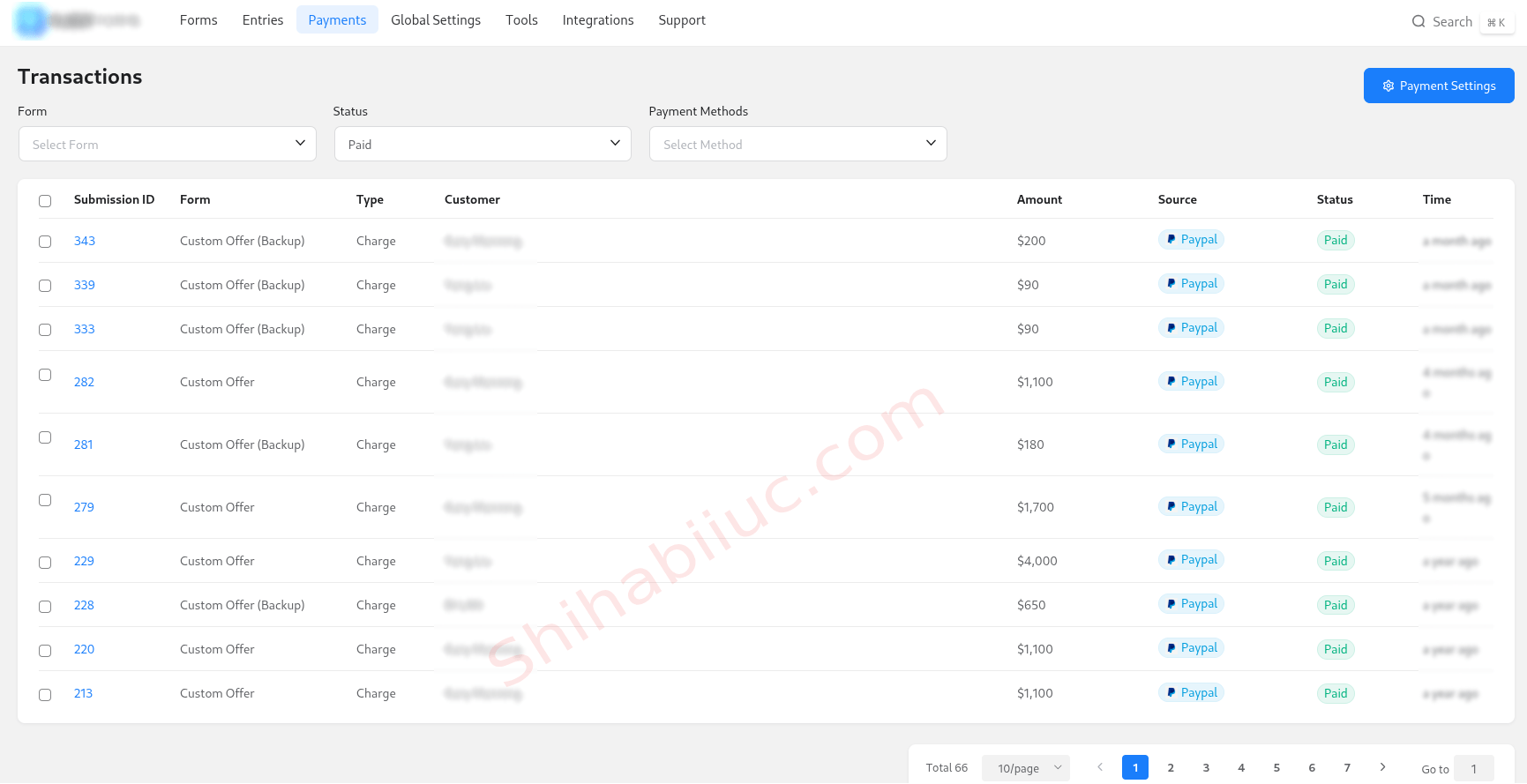
Task: Click the Payment Settings button
Action: click(1439, 86)
